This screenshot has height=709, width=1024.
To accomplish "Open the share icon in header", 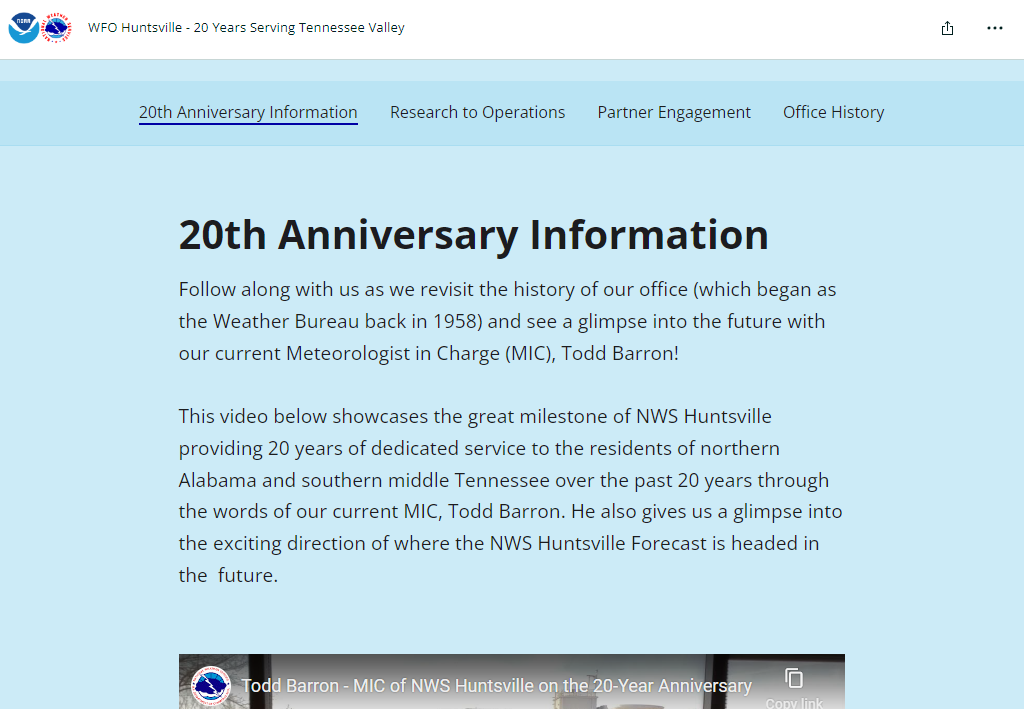I will (x=947, y=28).
